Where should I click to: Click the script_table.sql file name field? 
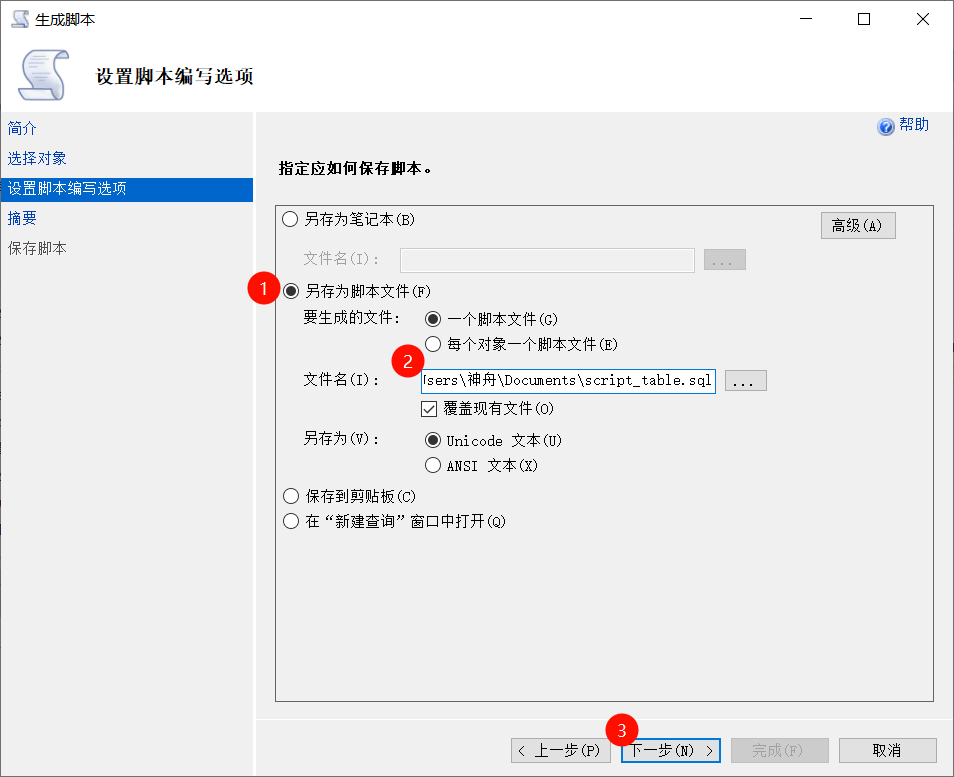(568, 381)
